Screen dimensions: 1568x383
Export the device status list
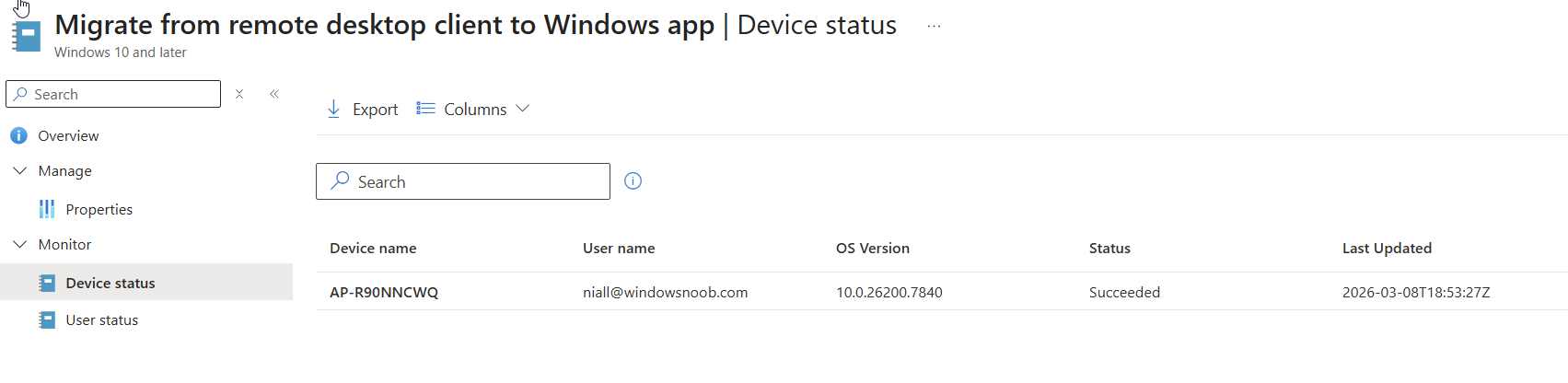[x=363, y=109]
